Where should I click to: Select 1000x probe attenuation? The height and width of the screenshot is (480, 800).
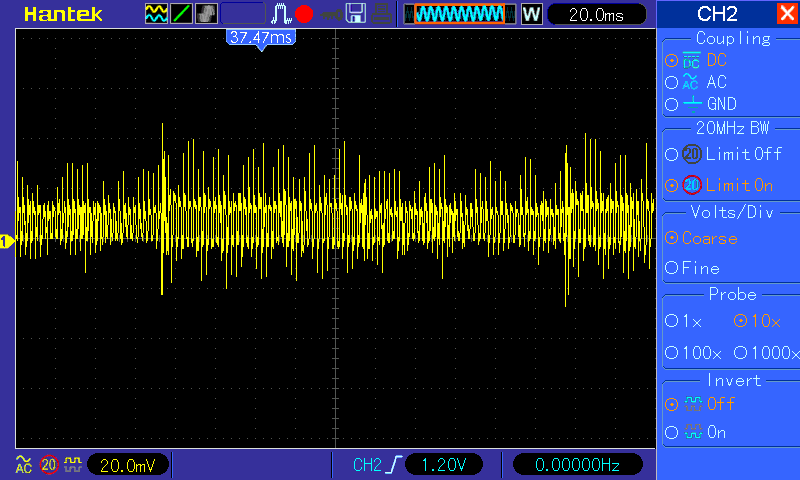click(766, 352)
